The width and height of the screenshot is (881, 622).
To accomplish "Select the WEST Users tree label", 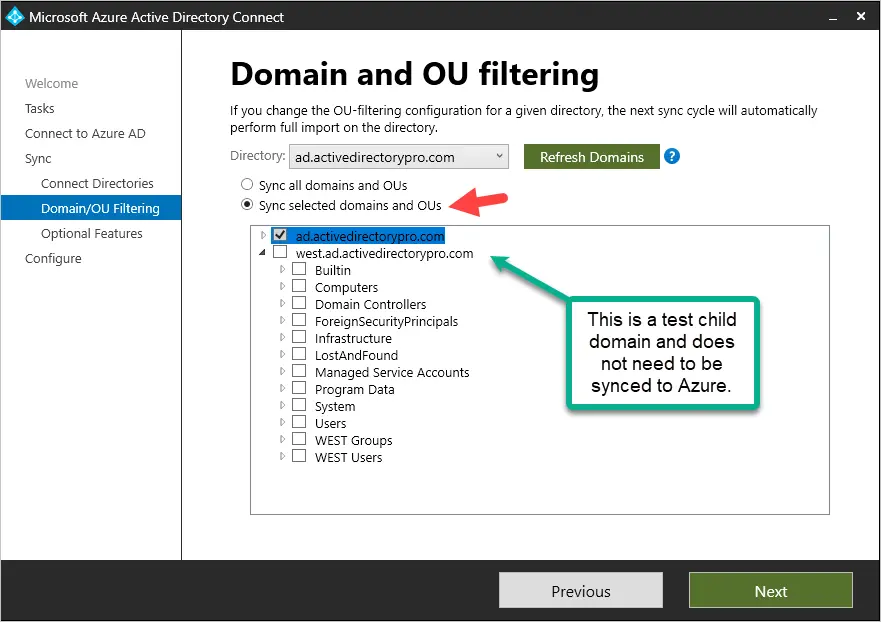I will click(x=348, y=457).
